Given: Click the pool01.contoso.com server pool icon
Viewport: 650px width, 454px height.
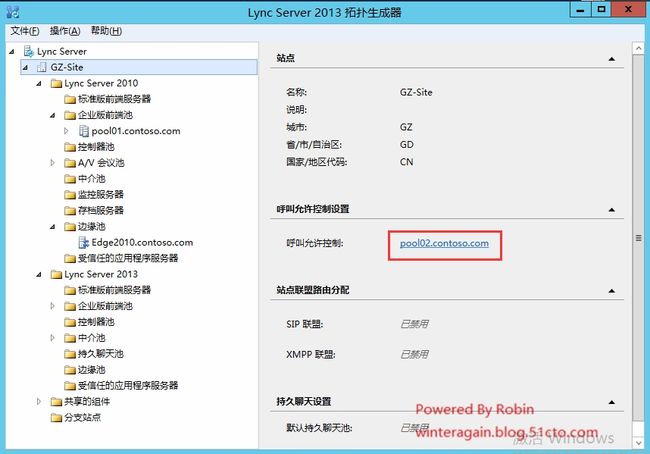Looking at the screenshot, I should [84, 131].
